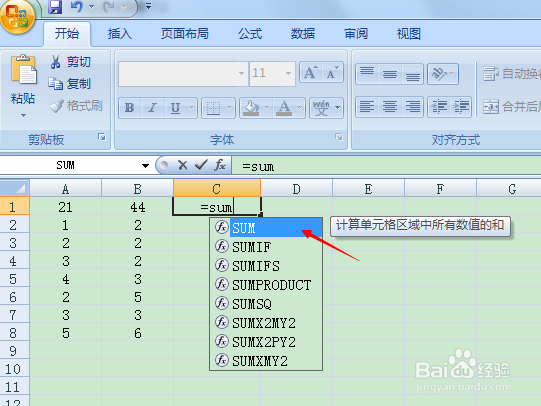Click the 自动换行 wrap text button

[512, 74]
